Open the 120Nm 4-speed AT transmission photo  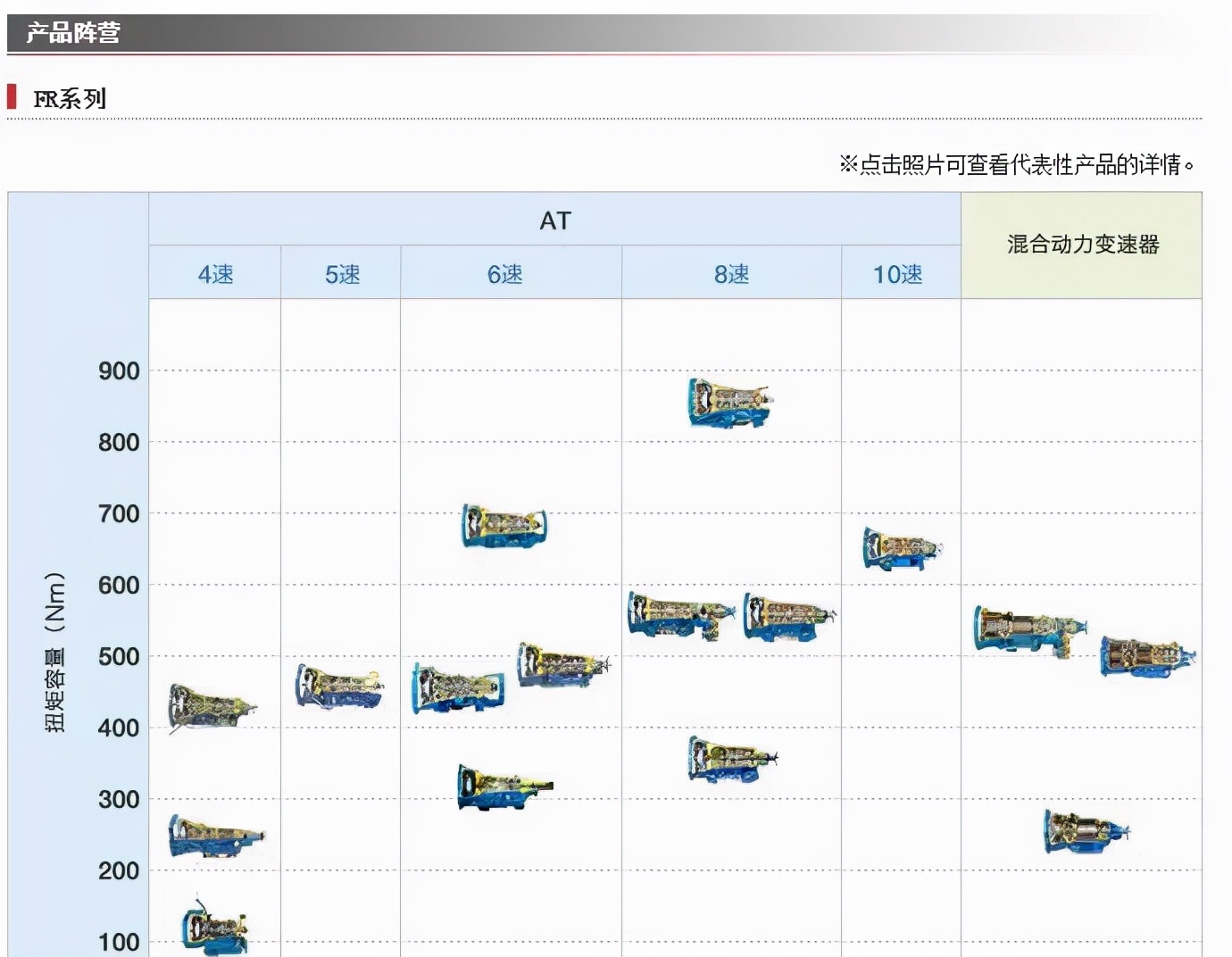214,928
